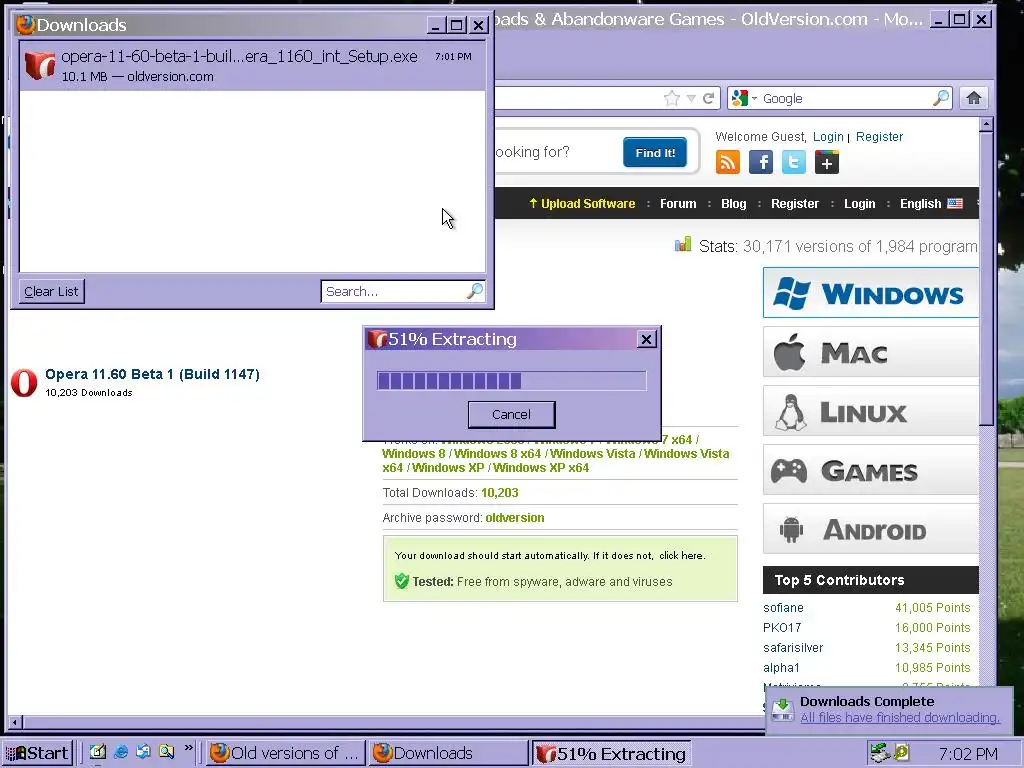Select the Games category banner
The width and height of the screenshot is (1024, 768).
[x=871, y=470]
